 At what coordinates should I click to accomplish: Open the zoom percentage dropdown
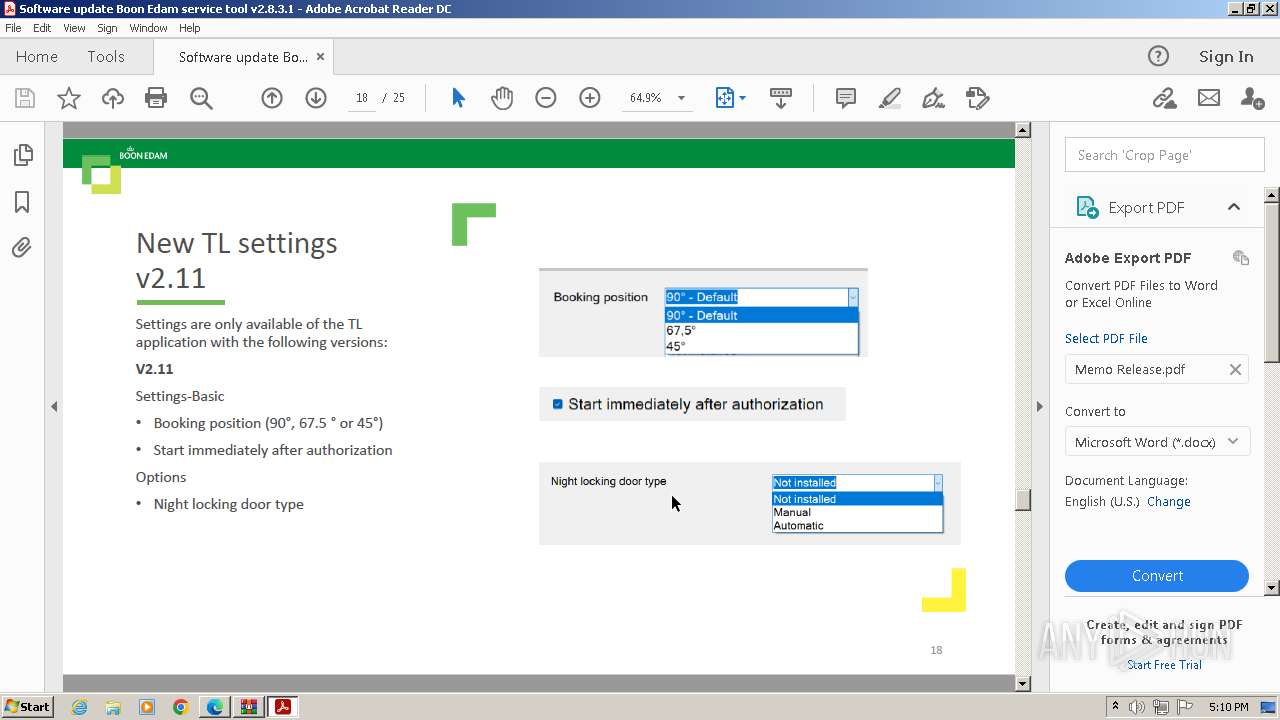point(682,98)
